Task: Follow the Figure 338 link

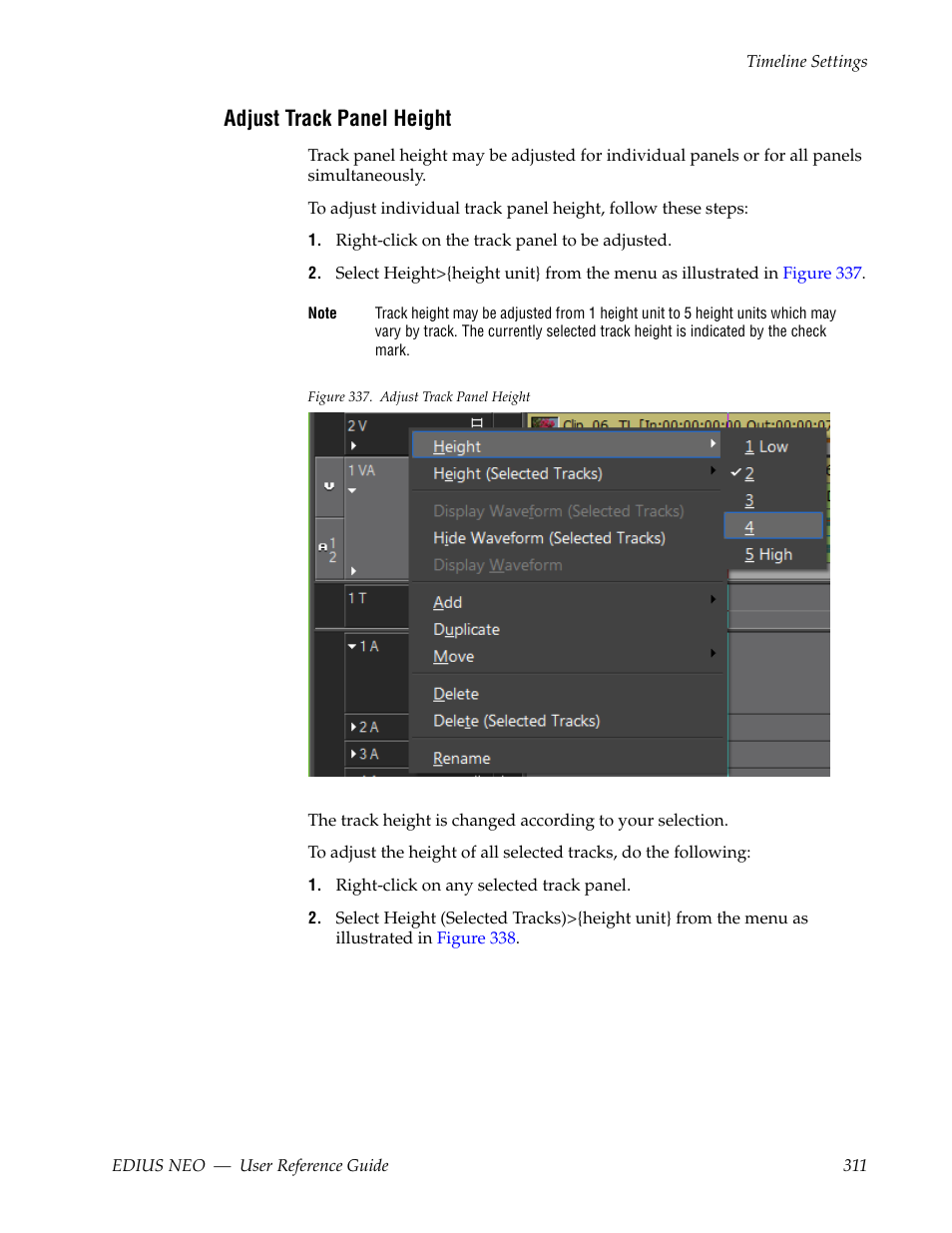Action: point(476,938)
